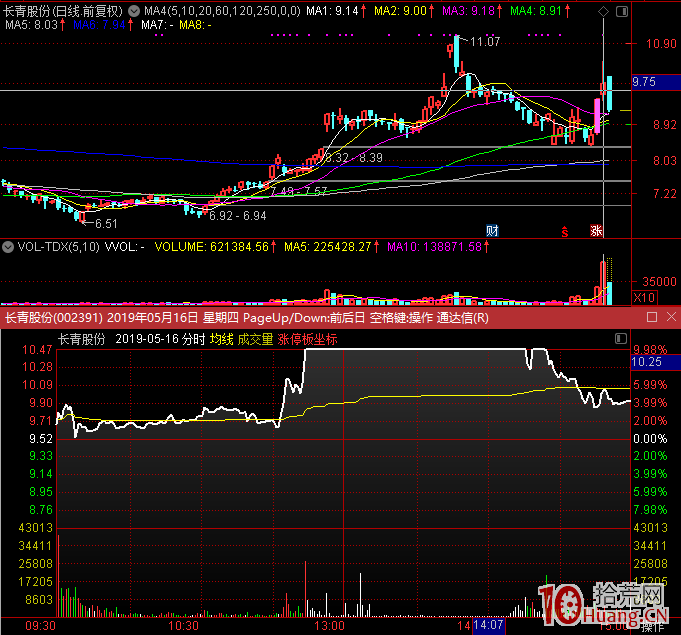This screenshot has height=635, width=681.
Task: Close the intraday popup window
Action: [671, 317]
